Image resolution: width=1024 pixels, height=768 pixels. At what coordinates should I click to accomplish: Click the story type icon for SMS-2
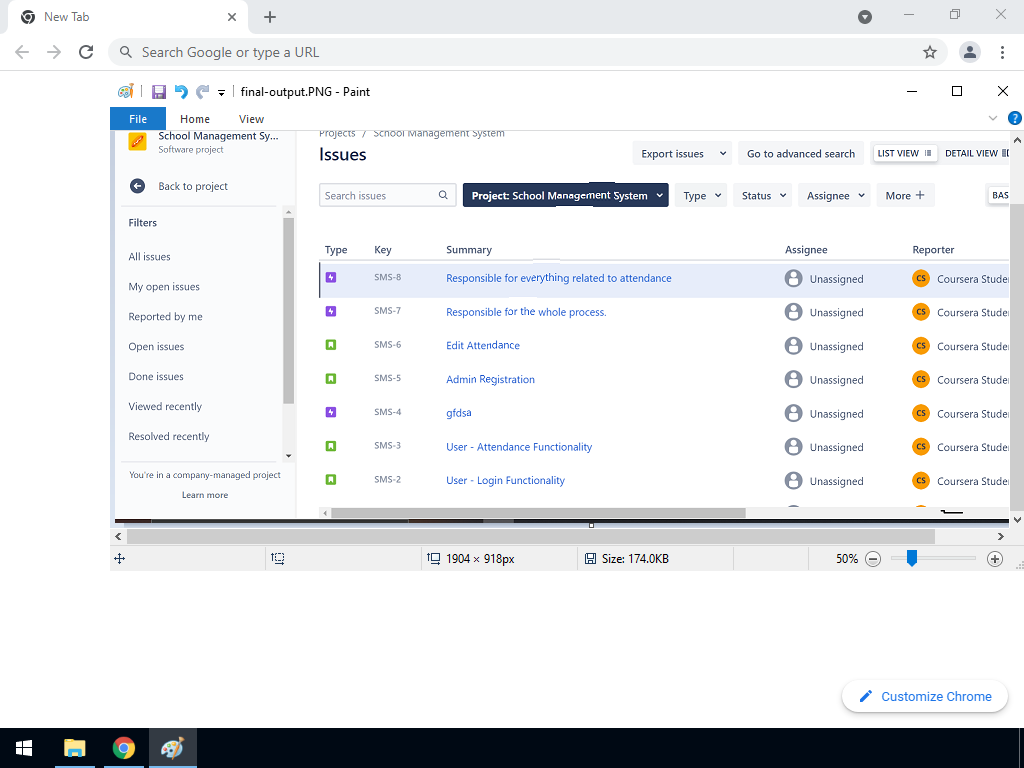point(331,480)
